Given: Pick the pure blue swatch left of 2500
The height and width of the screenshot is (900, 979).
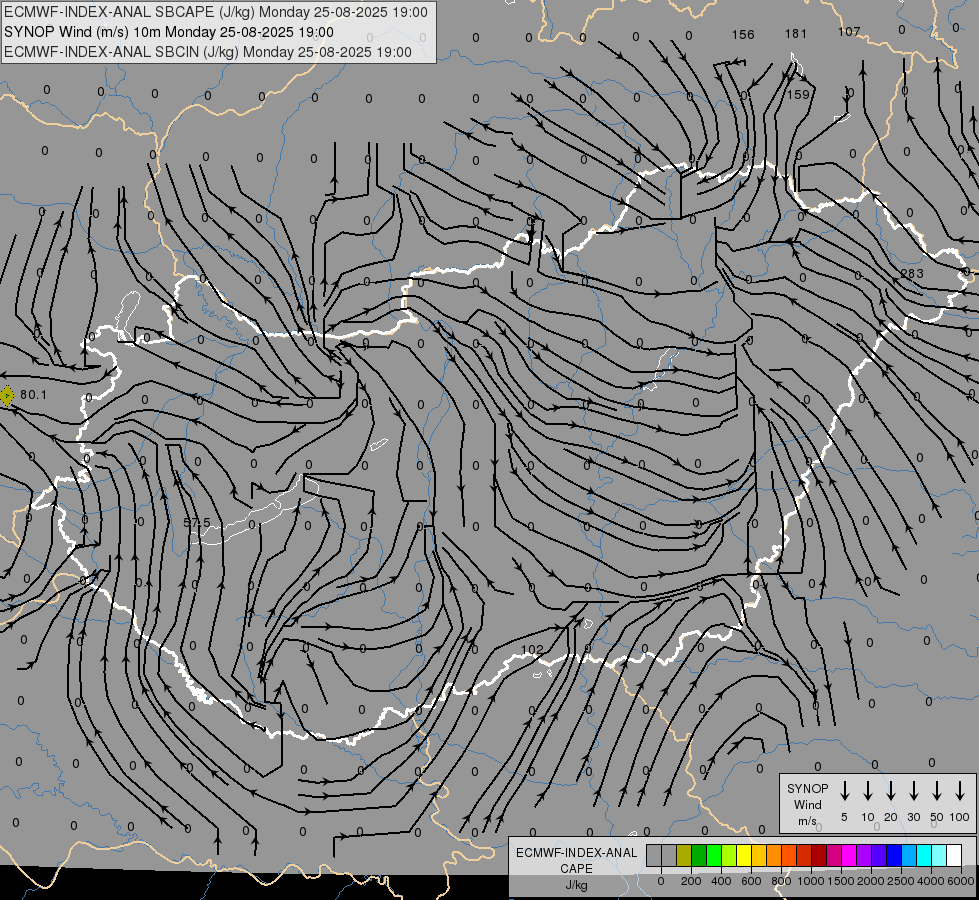Looking at the screenshot, I should click(x=894, y=856).
